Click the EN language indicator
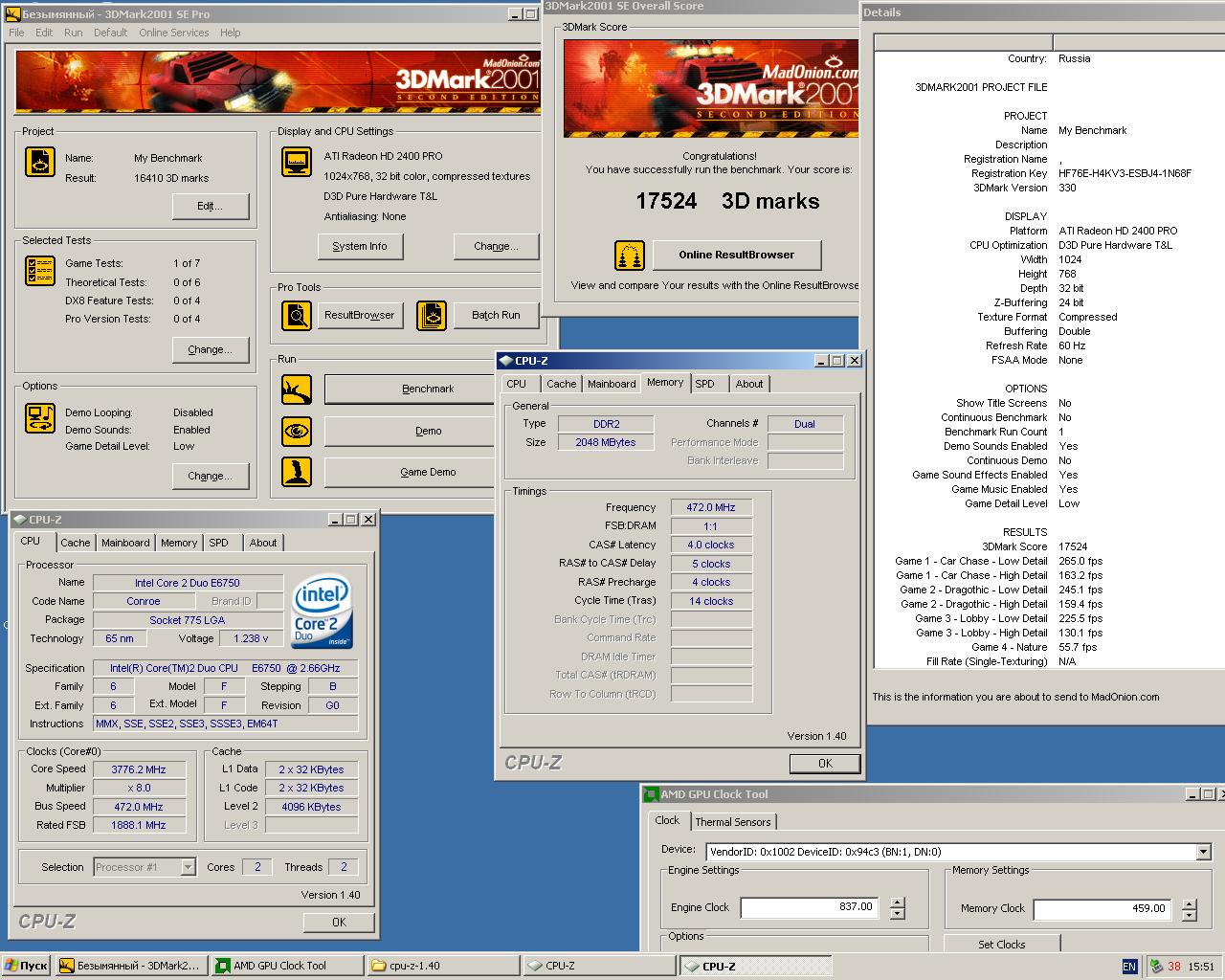 [1129, 967]
